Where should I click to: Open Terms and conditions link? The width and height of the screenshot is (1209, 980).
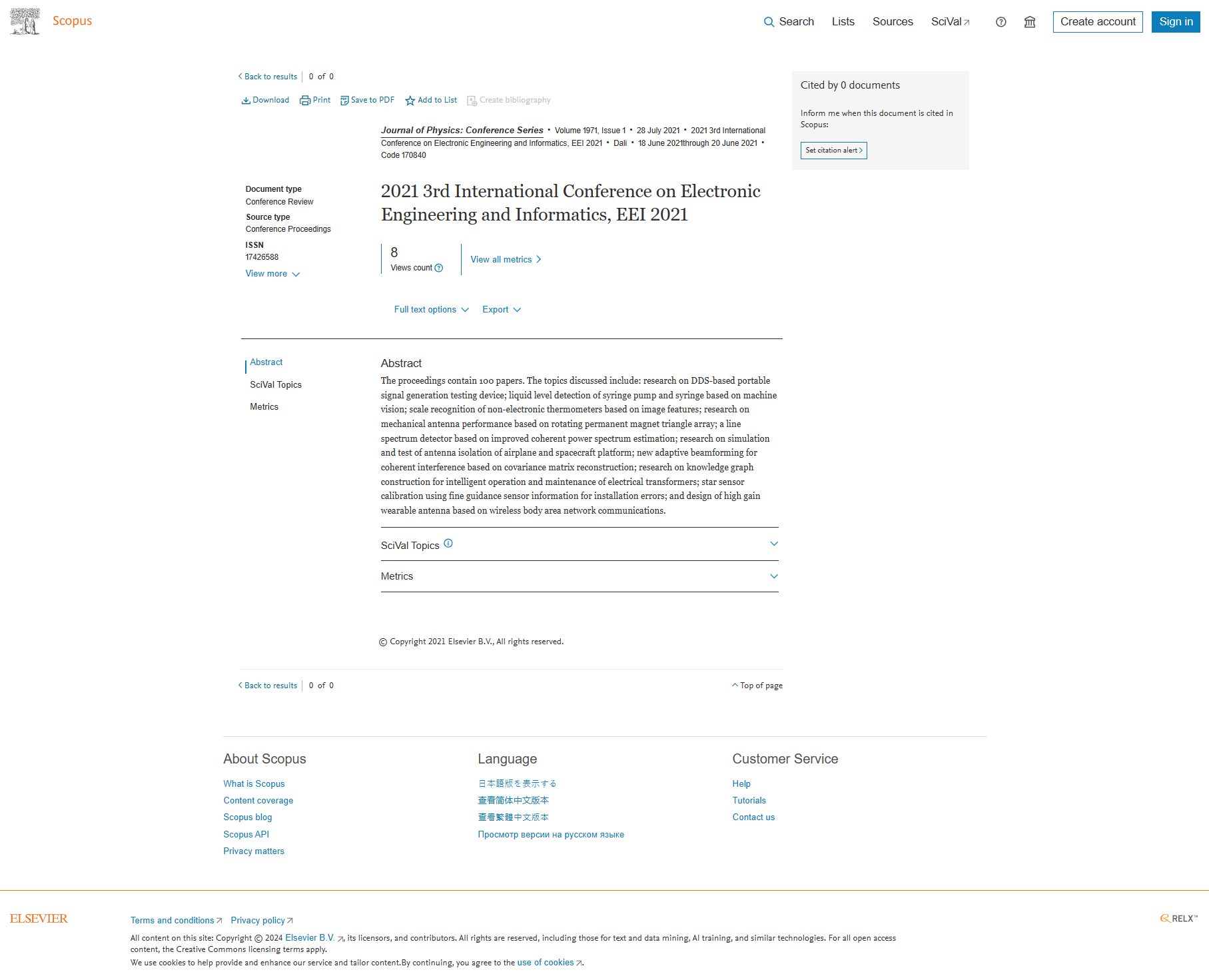click(176, 921)
